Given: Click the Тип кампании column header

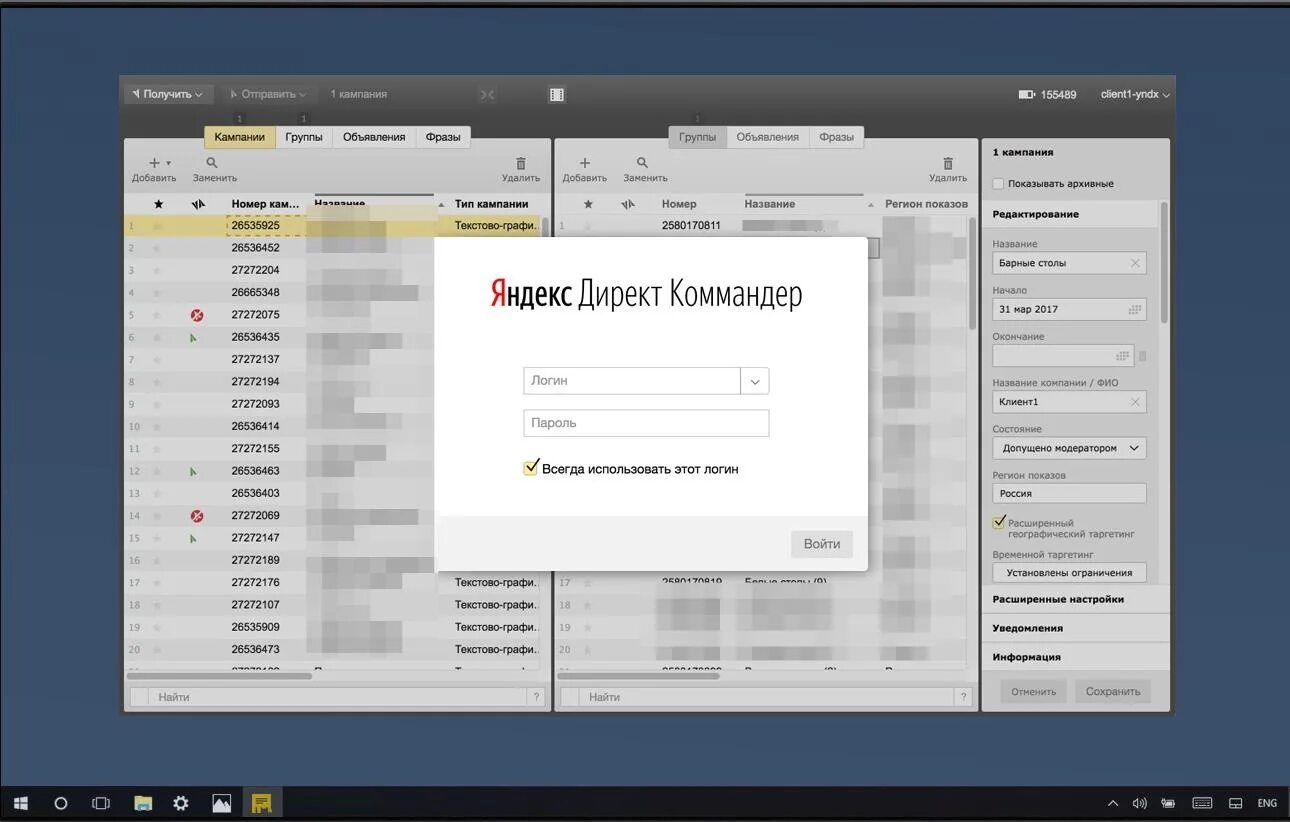Looking at the screenshot, I should click(491, 204).
